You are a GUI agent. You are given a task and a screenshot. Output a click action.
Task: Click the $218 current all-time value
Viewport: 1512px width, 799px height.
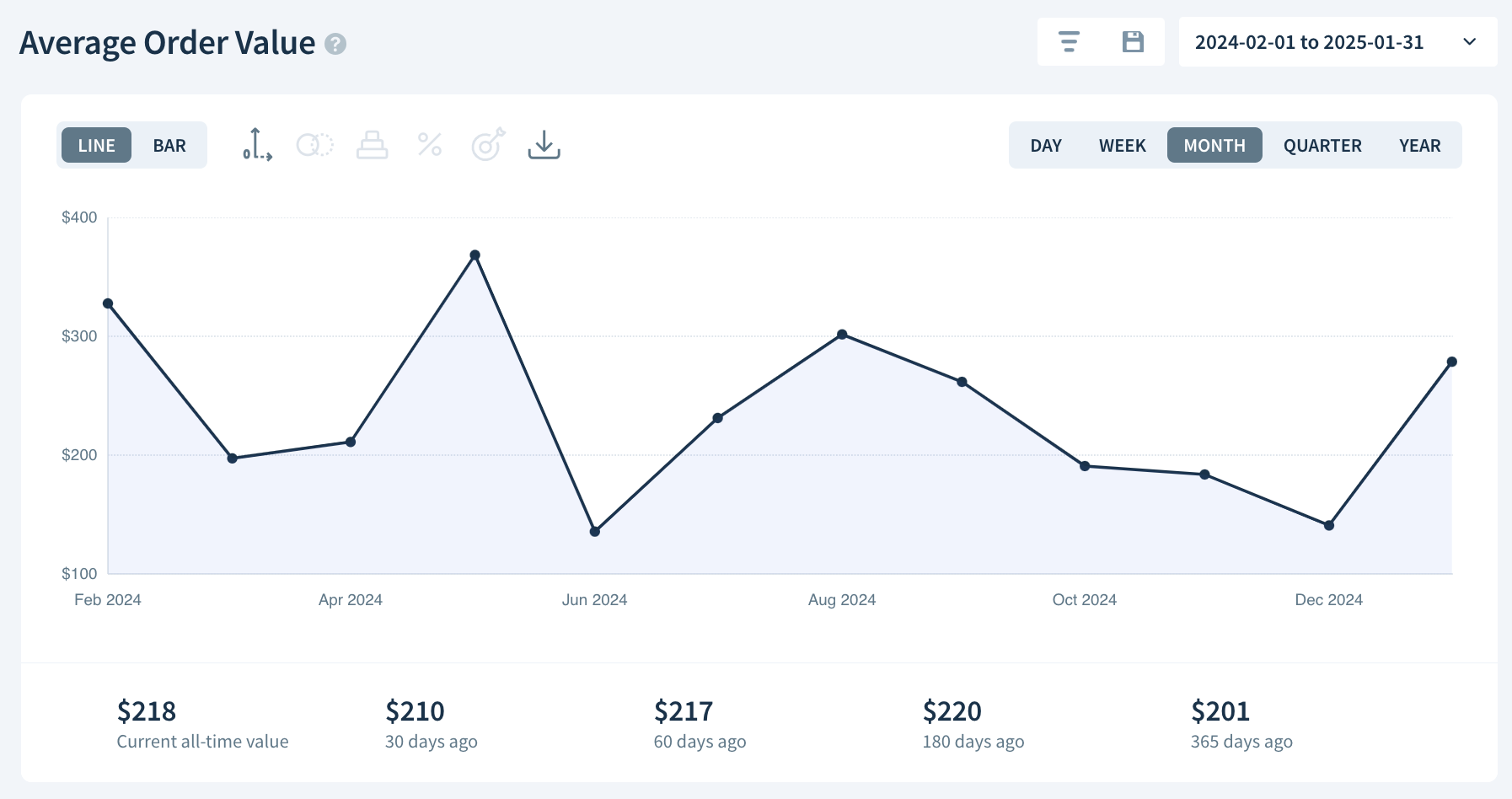click(147, 711)
